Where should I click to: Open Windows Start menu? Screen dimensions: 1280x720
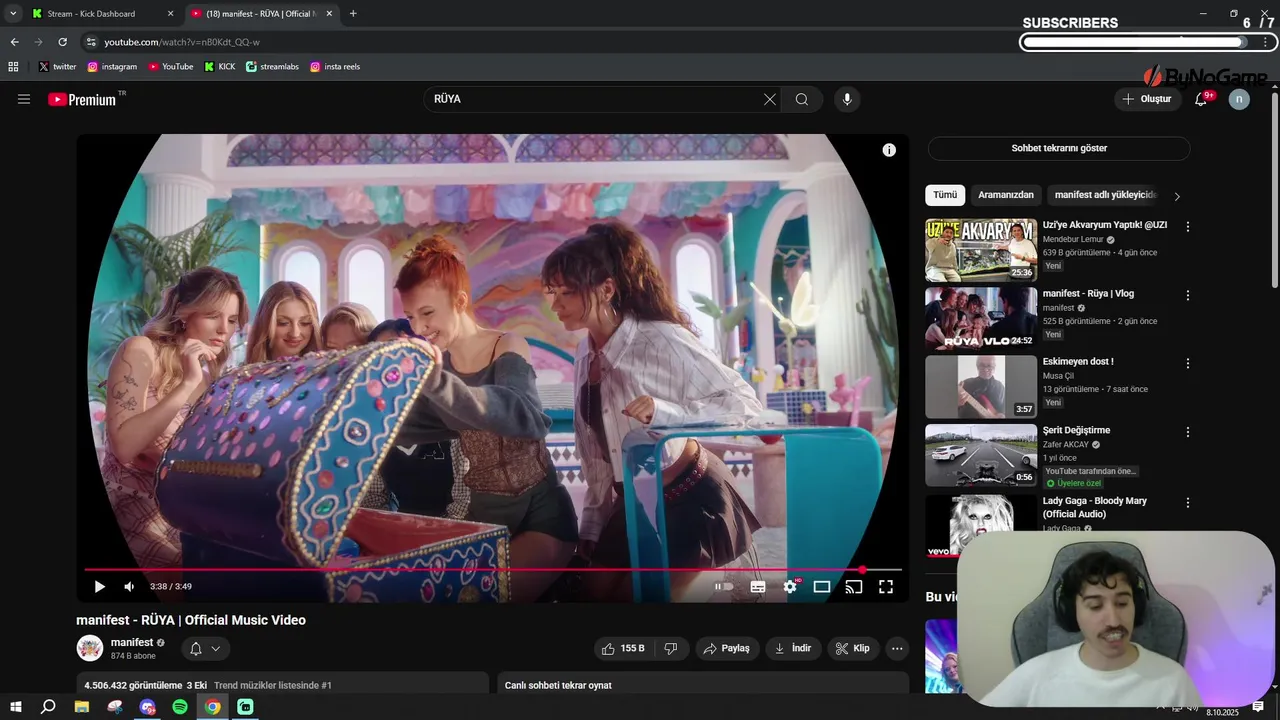[x=16, y=707]
